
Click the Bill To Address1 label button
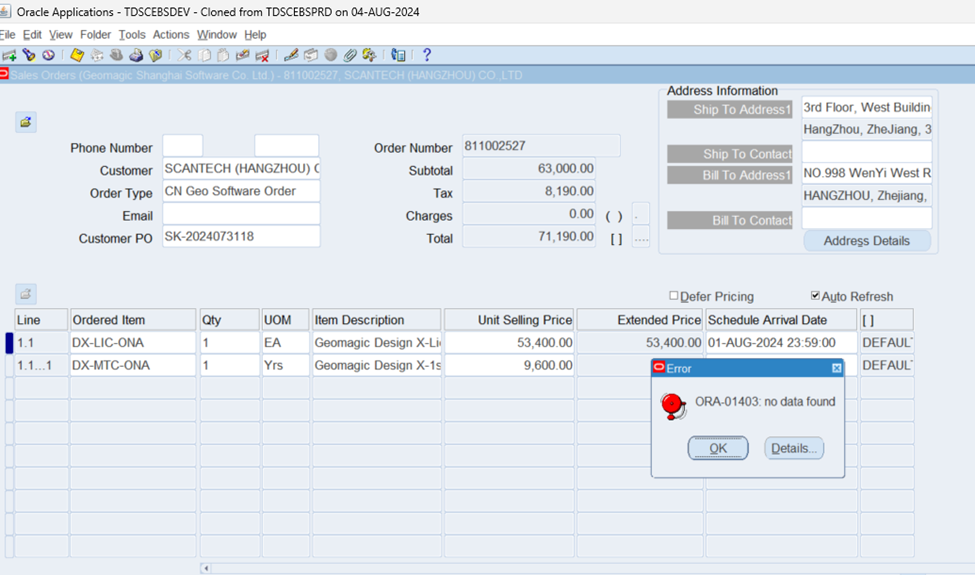tap(729, 175)
